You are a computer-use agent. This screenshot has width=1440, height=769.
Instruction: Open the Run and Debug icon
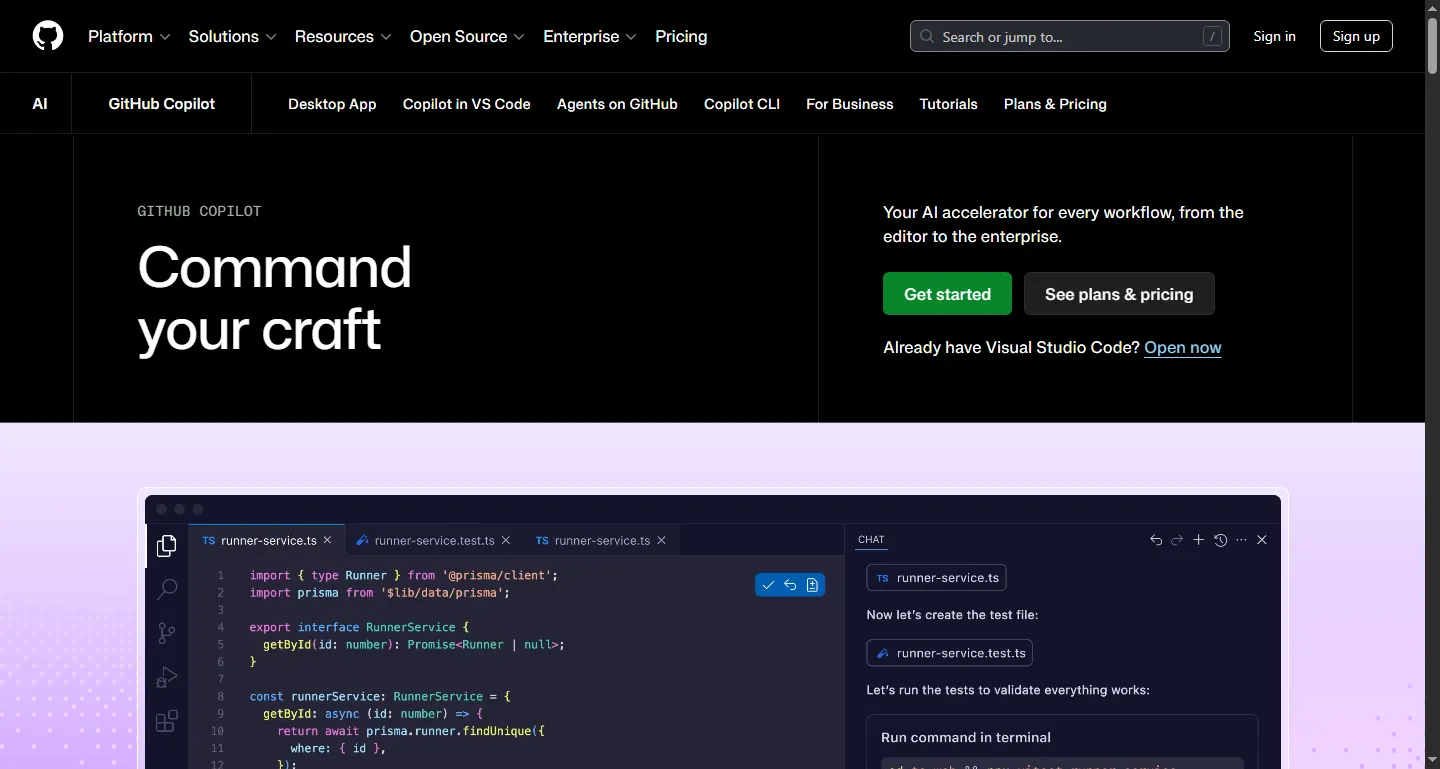(167, 677)
